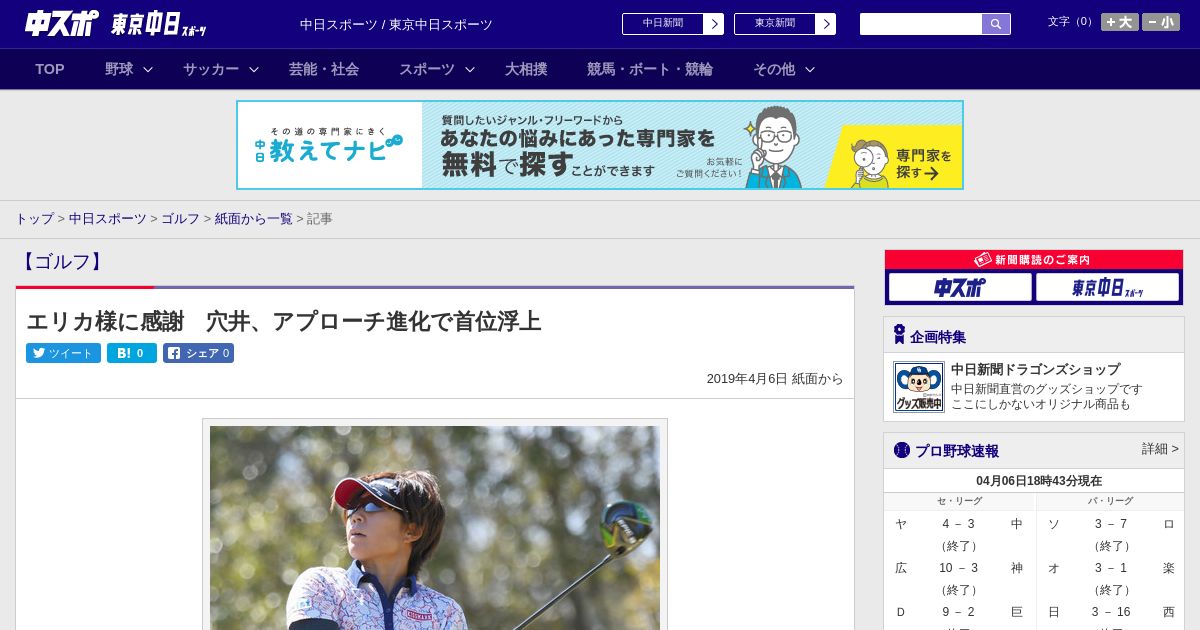This screenshot has height=630, width=1200.
Task: Click 中日スポーツ / 東京中日スポーツ header text
Action: pos(396,24)
